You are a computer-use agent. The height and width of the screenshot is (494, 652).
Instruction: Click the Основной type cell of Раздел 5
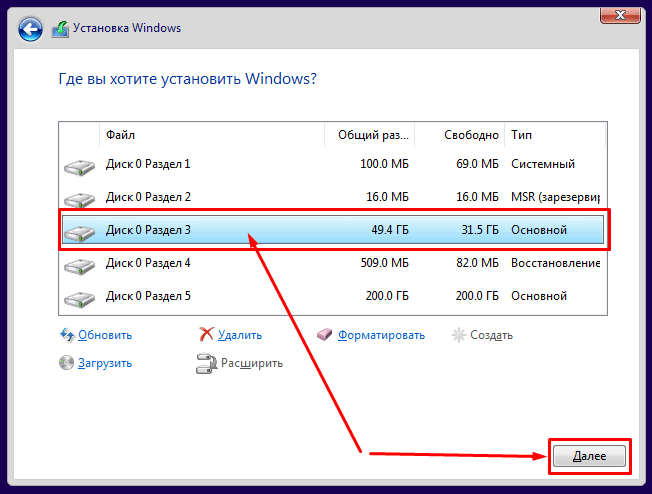click(x=539, y=296)
